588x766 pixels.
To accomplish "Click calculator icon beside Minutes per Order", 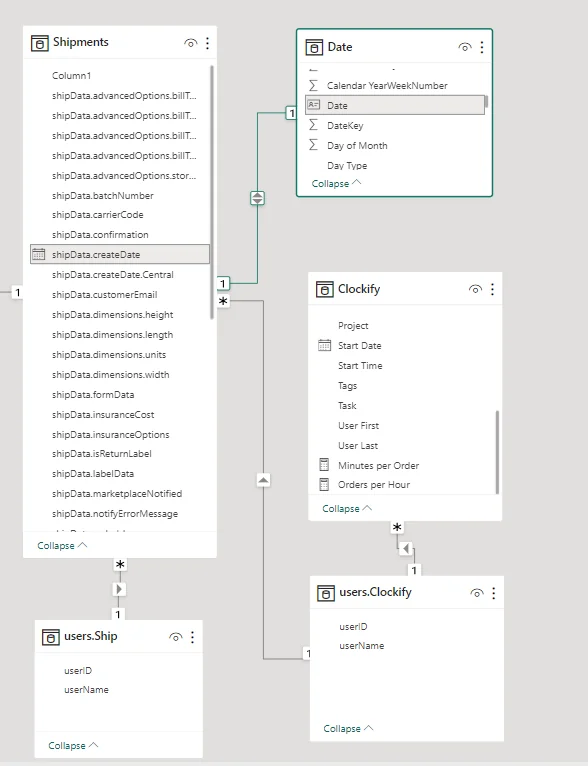I will click(324, 465).
